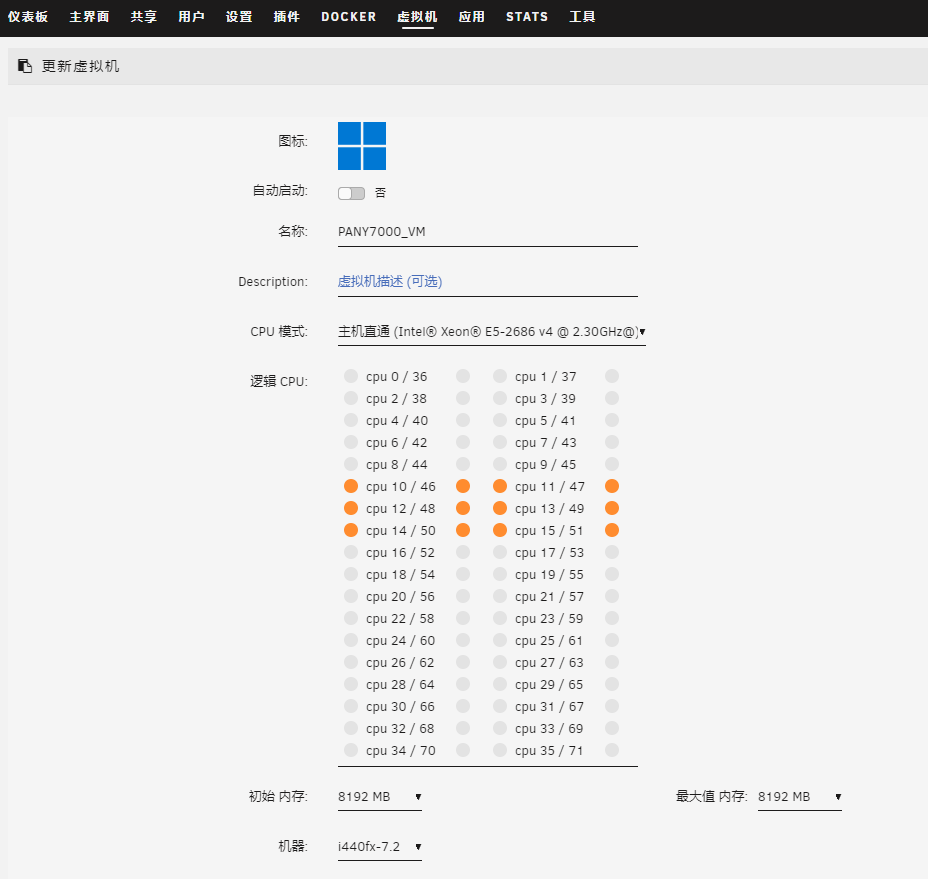This screenshot has width=928, height=879.
Task: Click the Windows logo VM icon
Action: click(361, 146)
